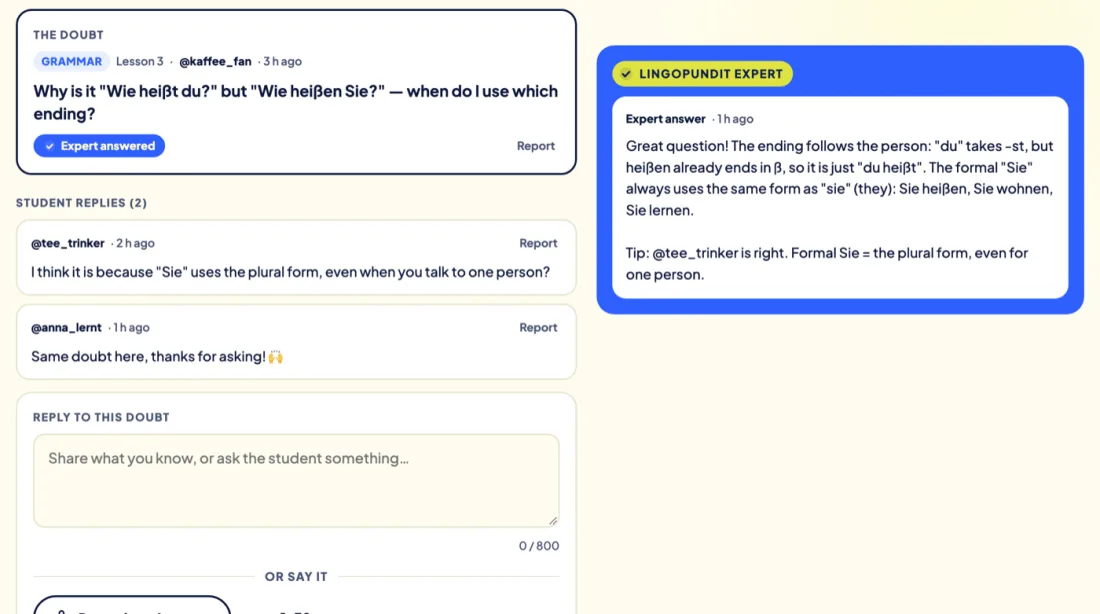Image resolution: width=1100 pixels, height=614 pixels.
Task: Click the 'THE DOUBT' heading
Action: [68, 35]
